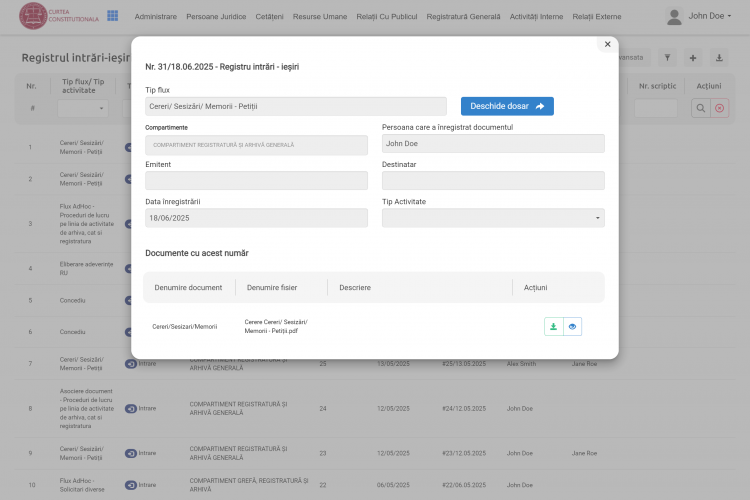Click the Cerere Cereri/ Sesizări/ Memorii - Petiții.pdf file name
This screenshot has width=750, height=500.
276,326
